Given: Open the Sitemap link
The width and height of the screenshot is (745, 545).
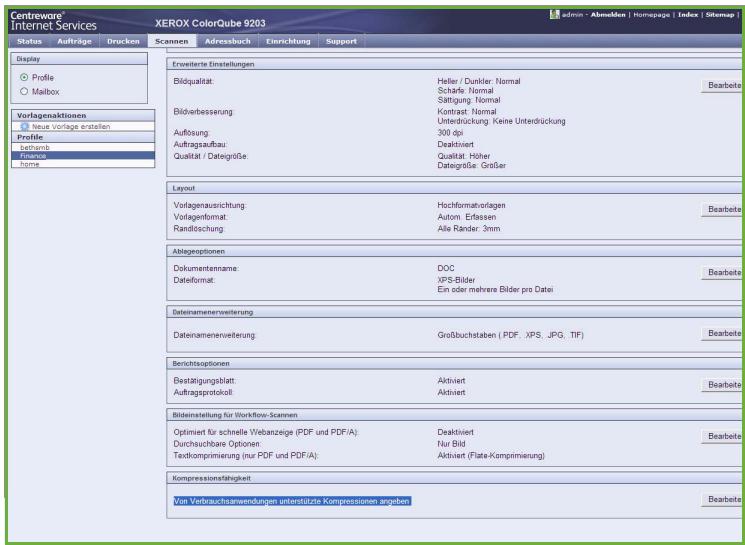Looking at the screenshot, I should click(x=720, y=15).
